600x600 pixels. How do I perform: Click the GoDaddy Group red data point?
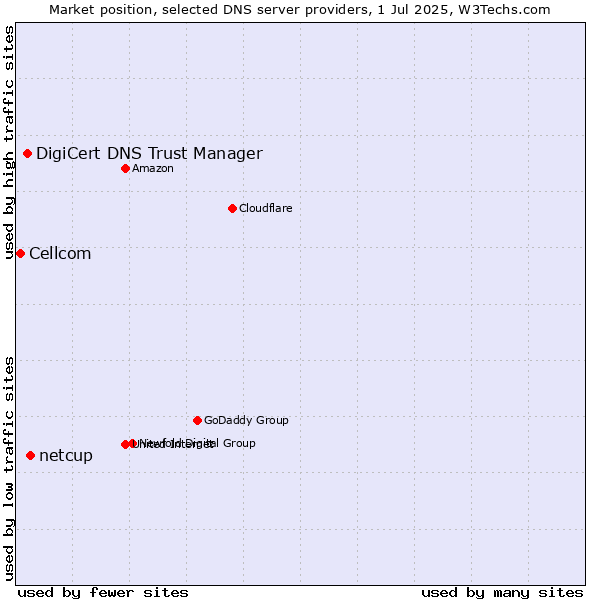click(197, 421)
